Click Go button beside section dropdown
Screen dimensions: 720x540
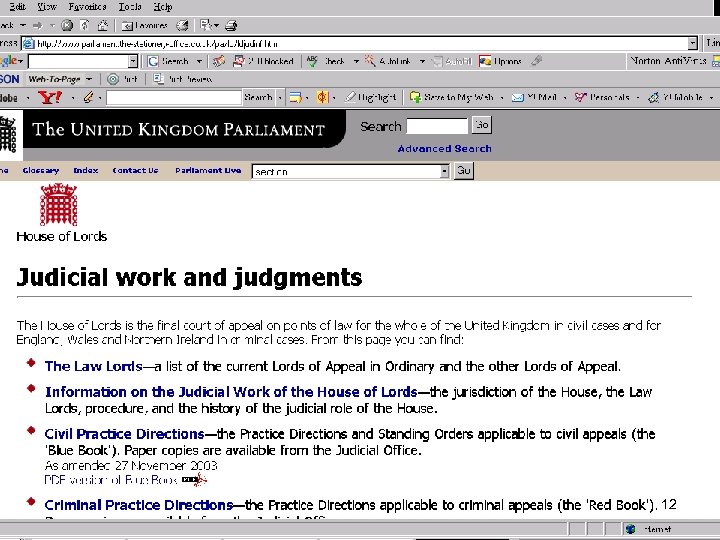(464, 171)
